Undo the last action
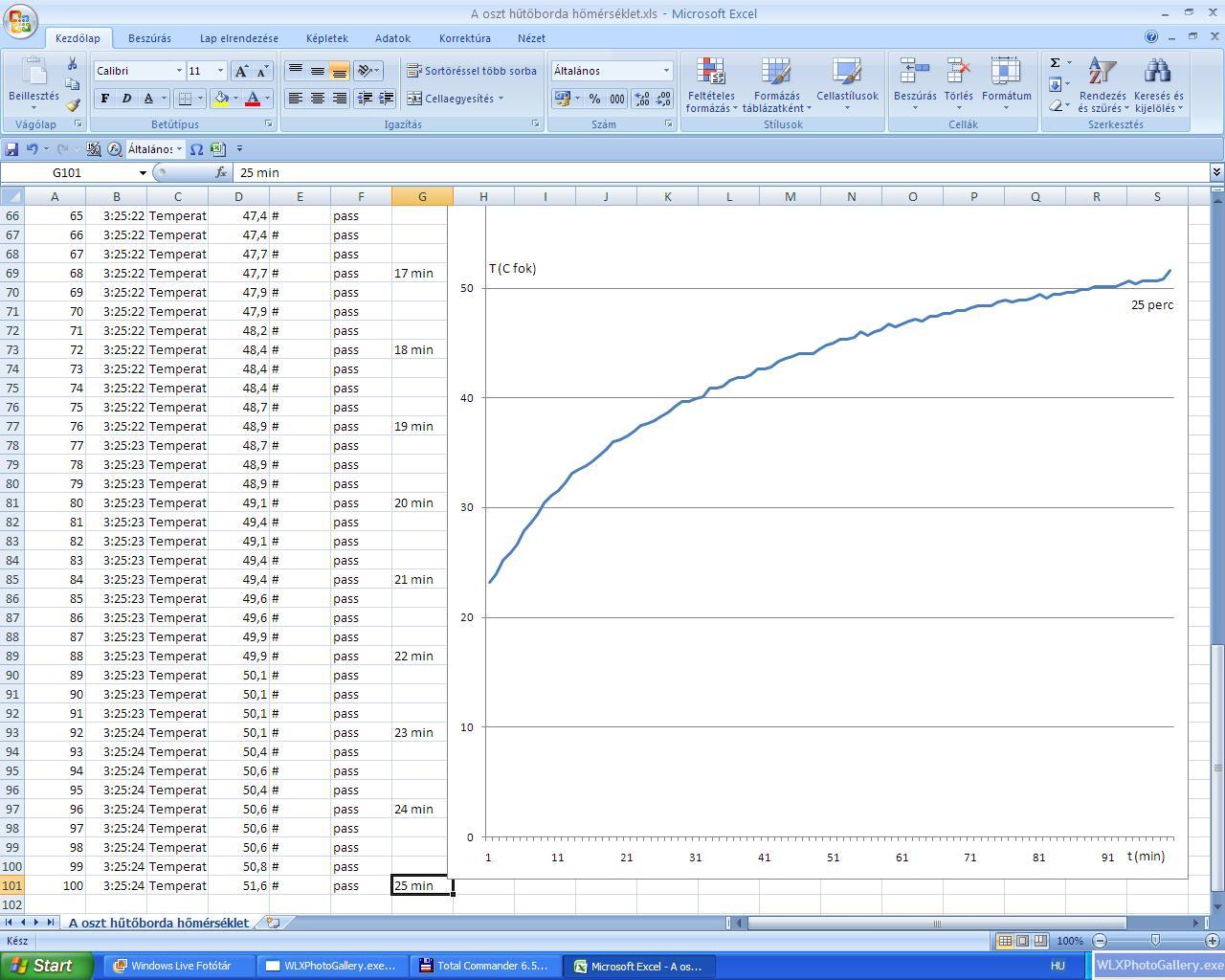Viewport: 1225px width, 980px height. pyautogui.click(x=32, y=148)
